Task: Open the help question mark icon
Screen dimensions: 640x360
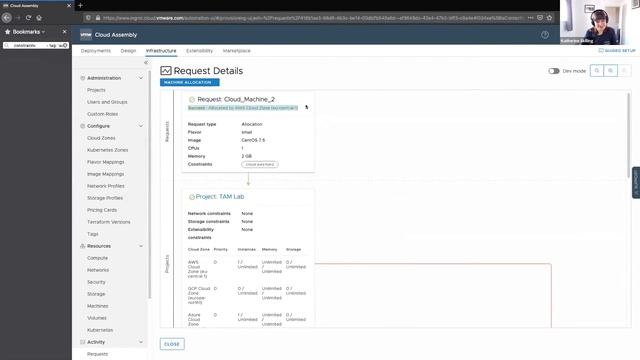Action: click(545, 35)
